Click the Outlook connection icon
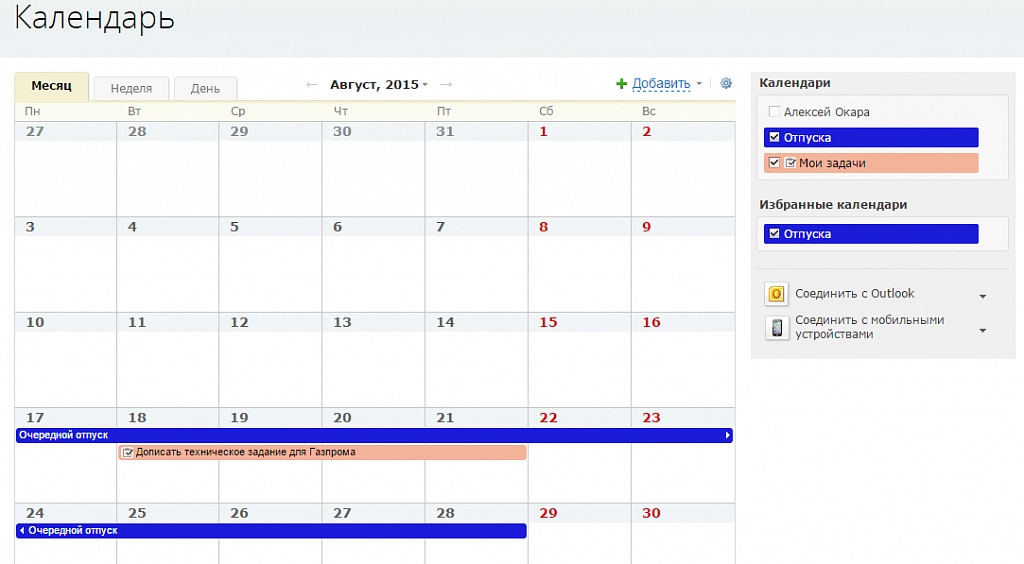 (777, 294)
